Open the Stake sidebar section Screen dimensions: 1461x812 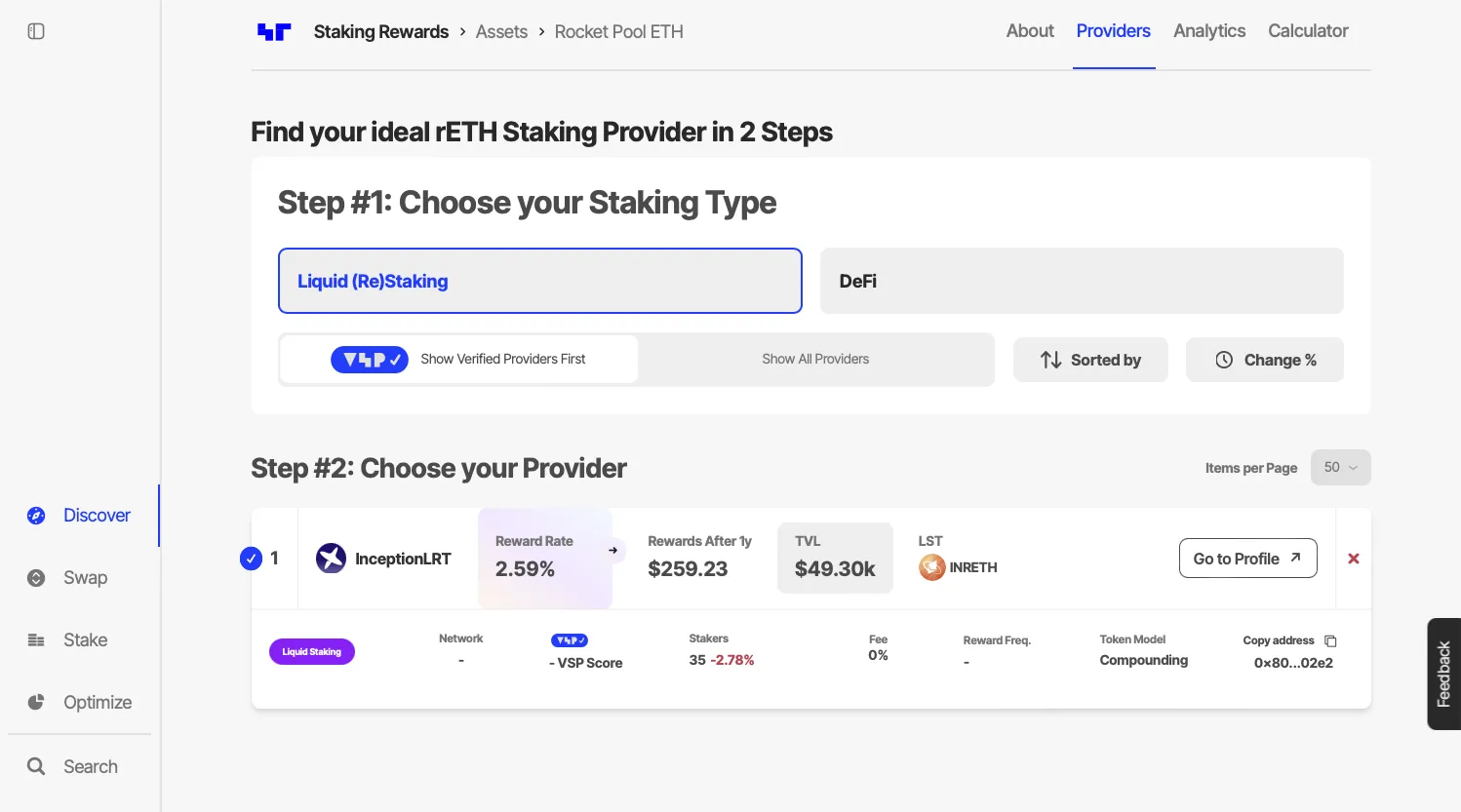(x=80, y=640)
